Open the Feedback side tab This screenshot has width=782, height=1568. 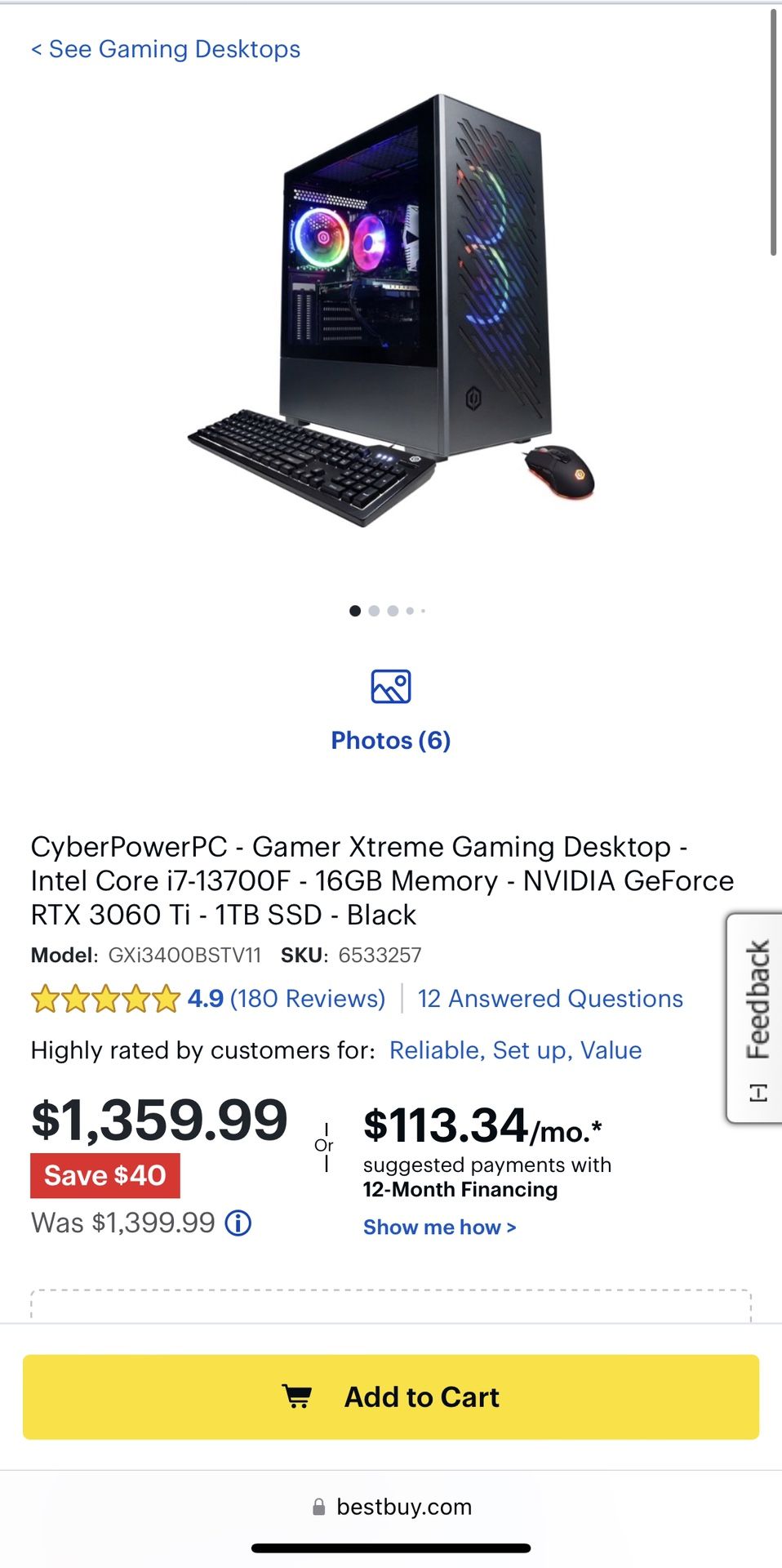(x=754, y=1018)
